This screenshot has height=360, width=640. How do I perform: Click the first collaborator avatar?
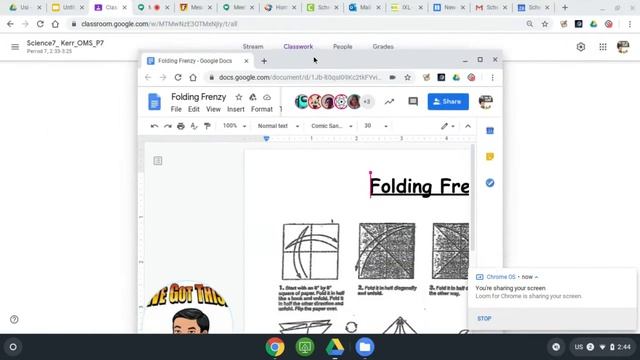pos(302,102)
